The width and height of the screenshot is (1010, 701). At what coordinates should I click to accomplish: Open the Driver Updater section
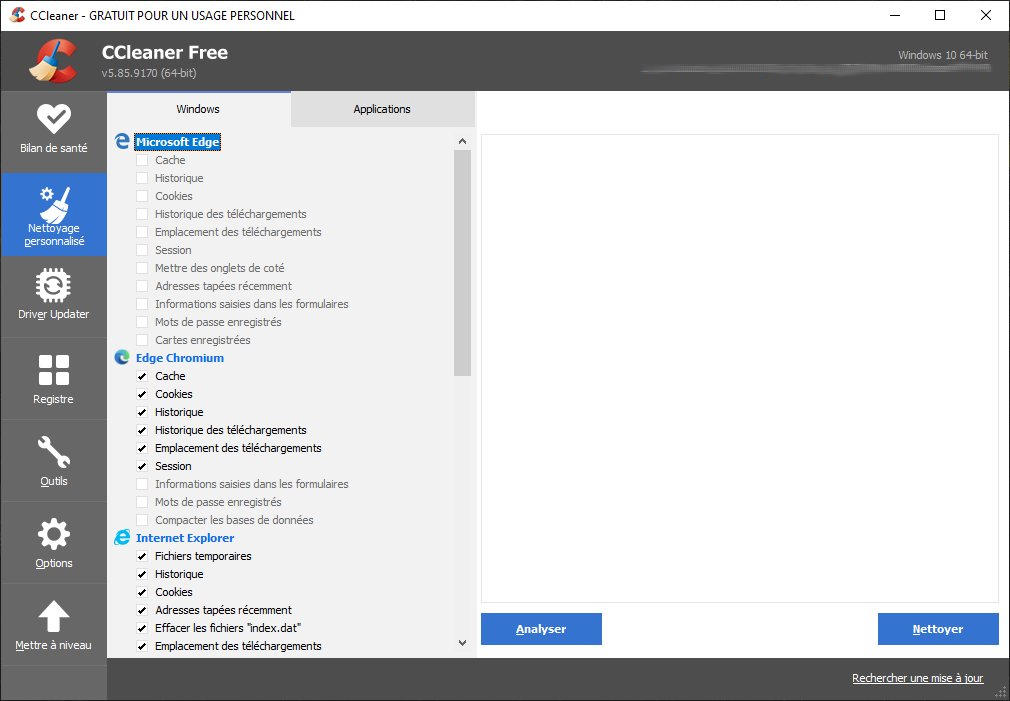(x=53, y=297)
